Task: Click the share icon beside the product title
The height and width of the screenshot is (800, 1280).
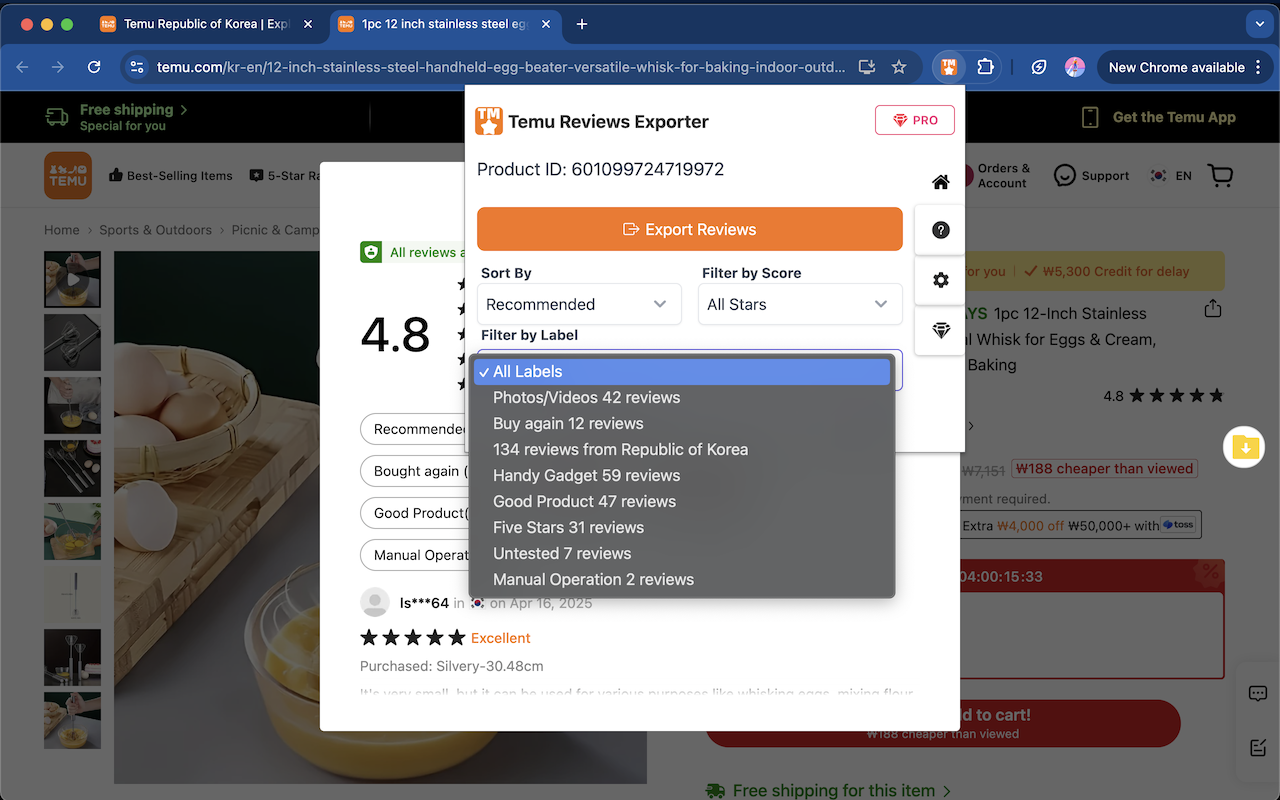Action: click(1213, 308)
